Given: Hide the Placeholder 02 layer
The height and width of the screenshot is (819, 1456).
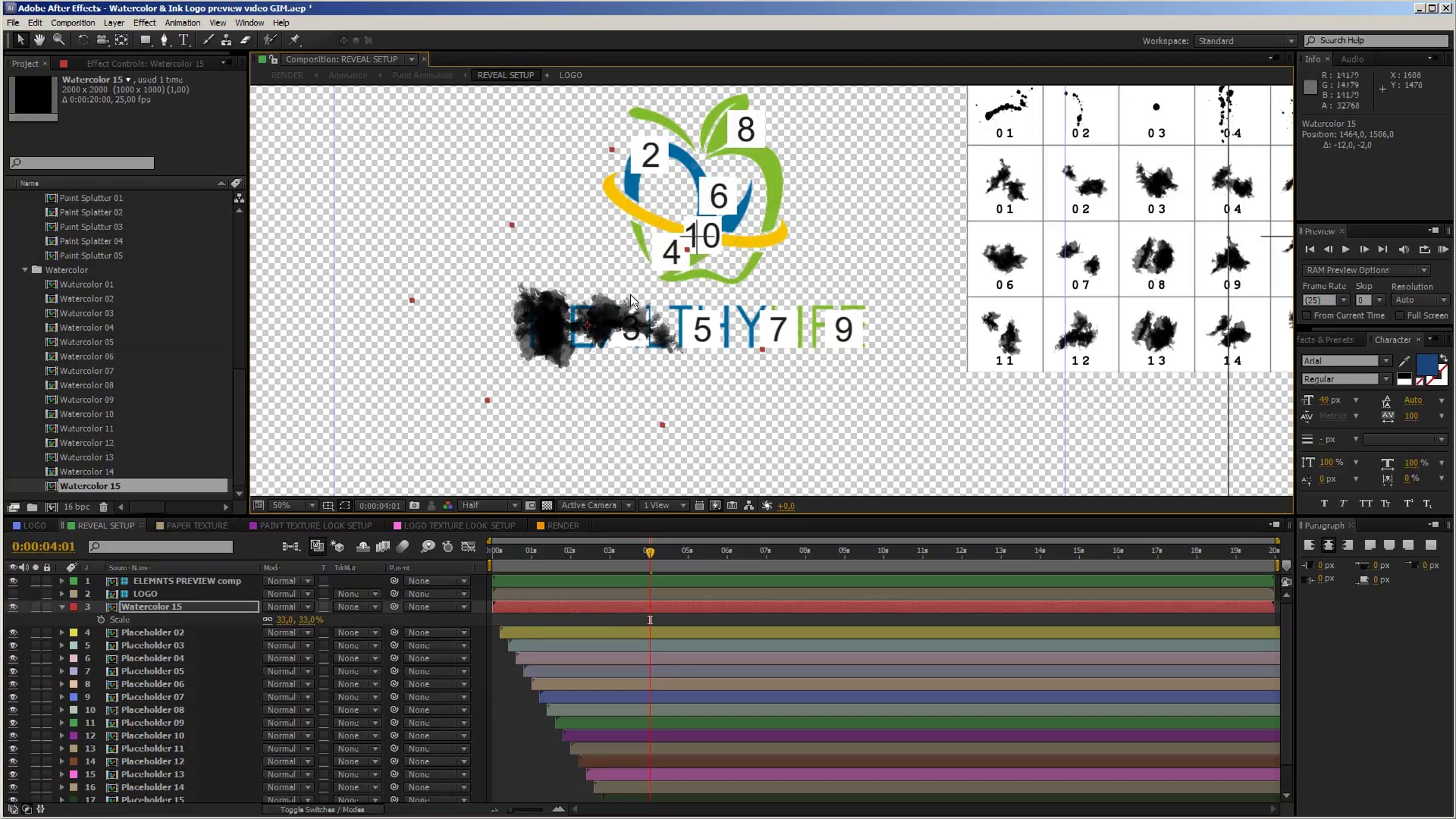Looking at the screenshot, I should (13, 632).
